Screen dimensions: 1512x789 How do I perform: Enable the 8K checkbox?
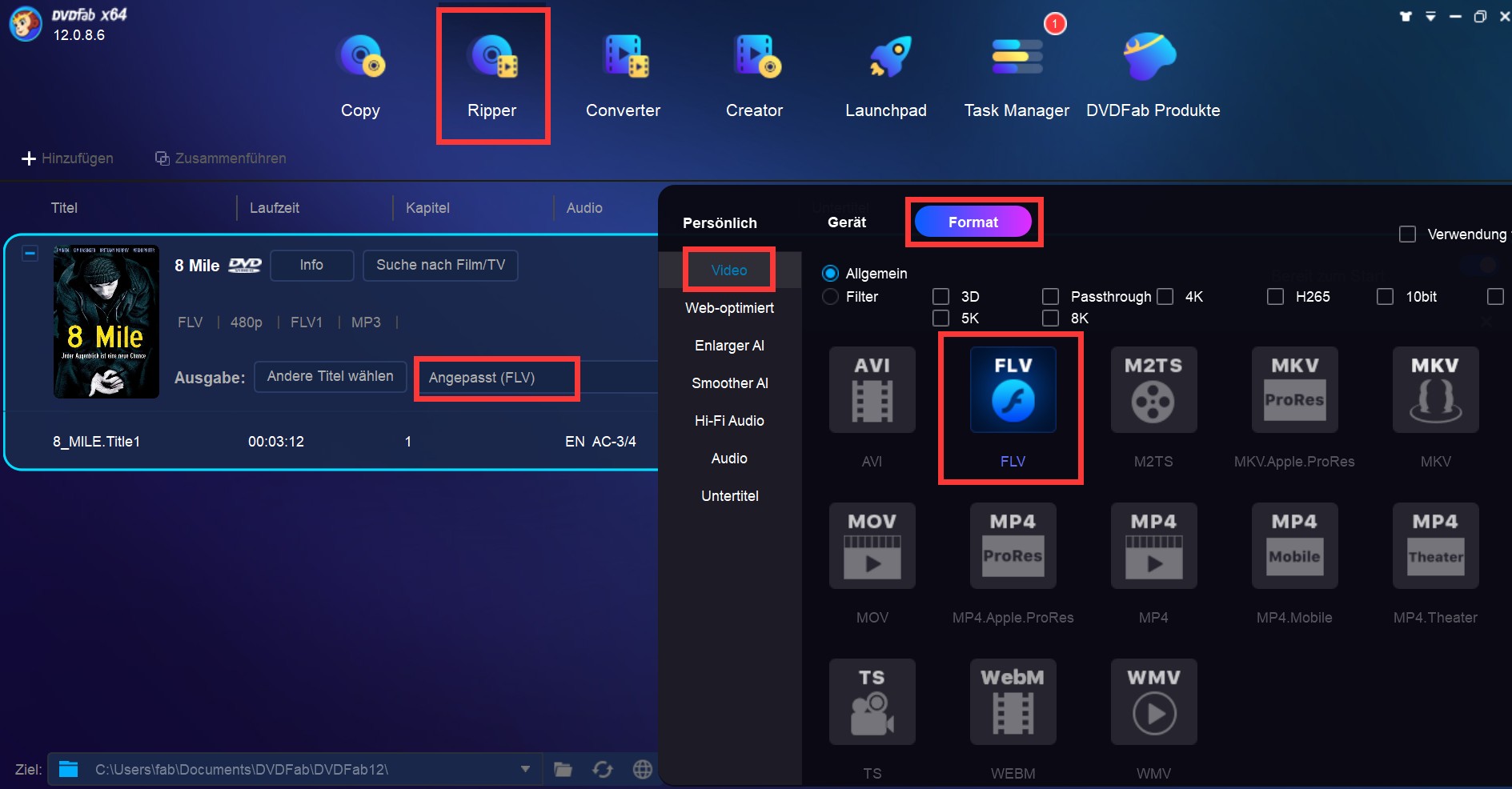1051,318
